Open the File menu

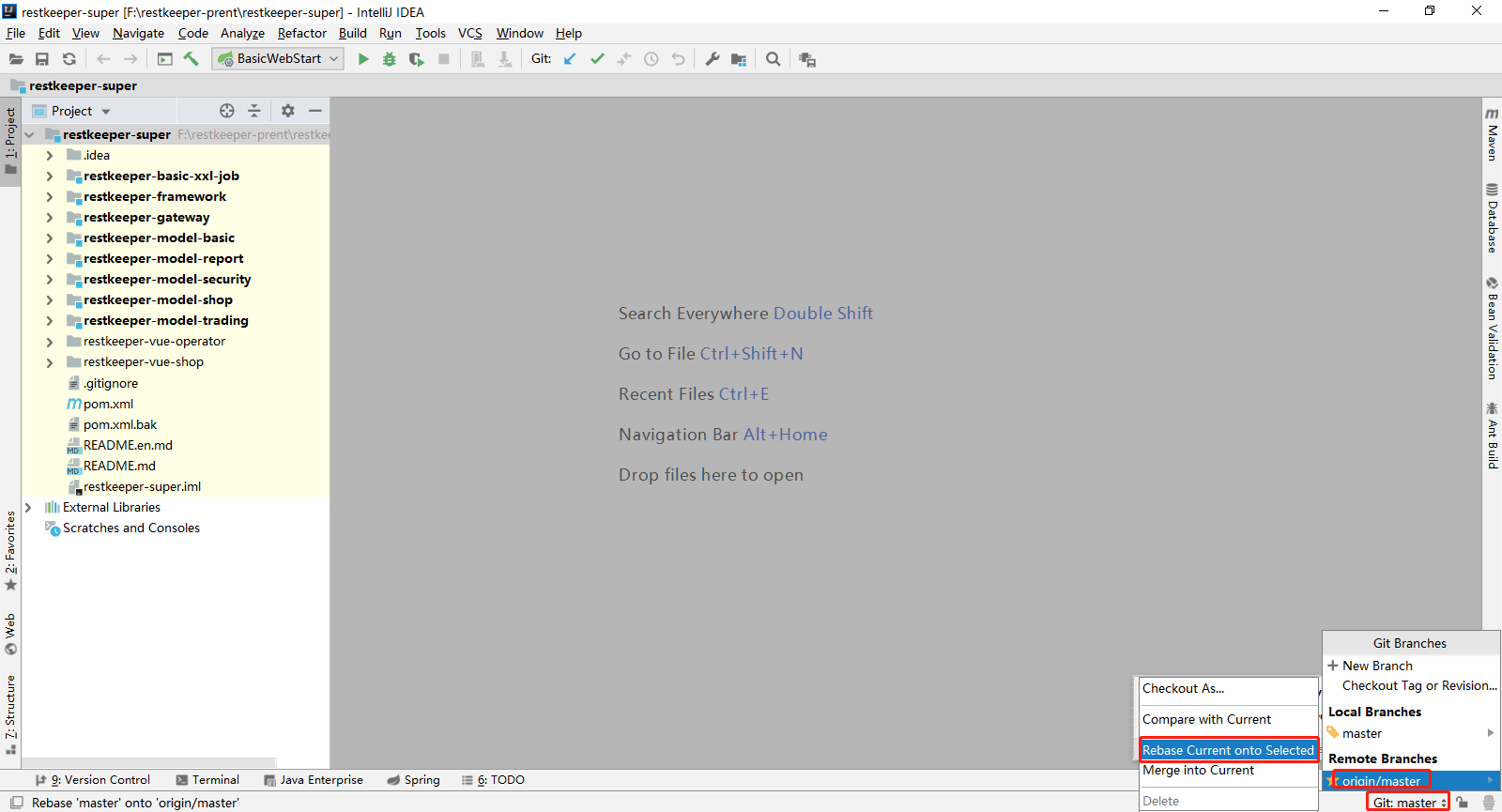[x=16, y=33]
